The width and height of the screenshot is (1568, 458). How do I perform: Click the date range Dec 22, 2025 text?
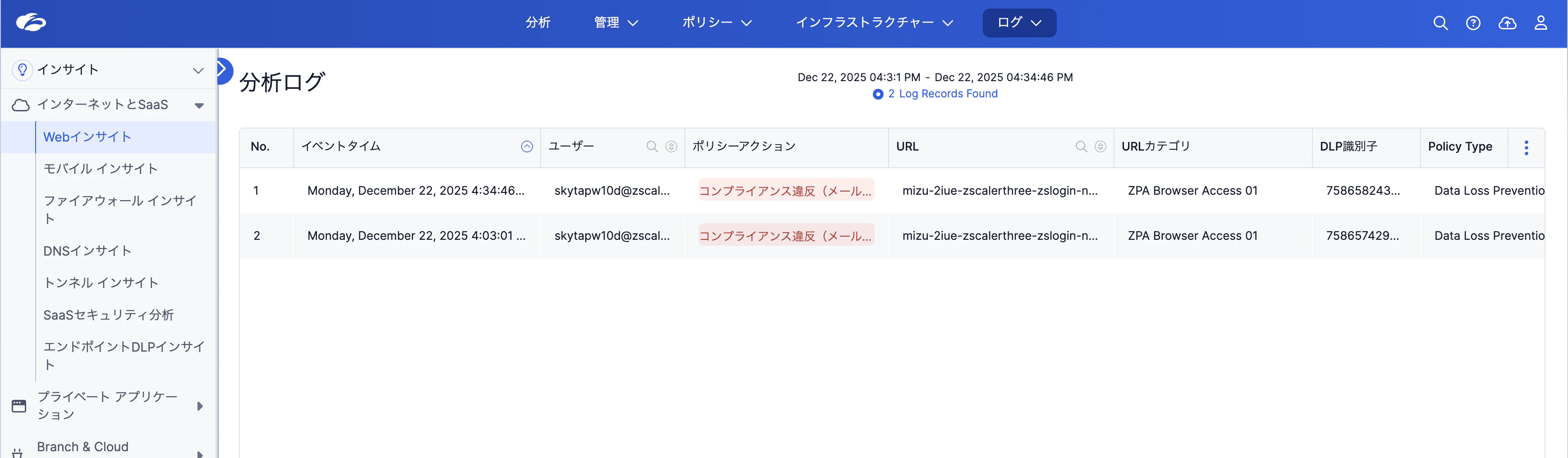click(935, 77)
